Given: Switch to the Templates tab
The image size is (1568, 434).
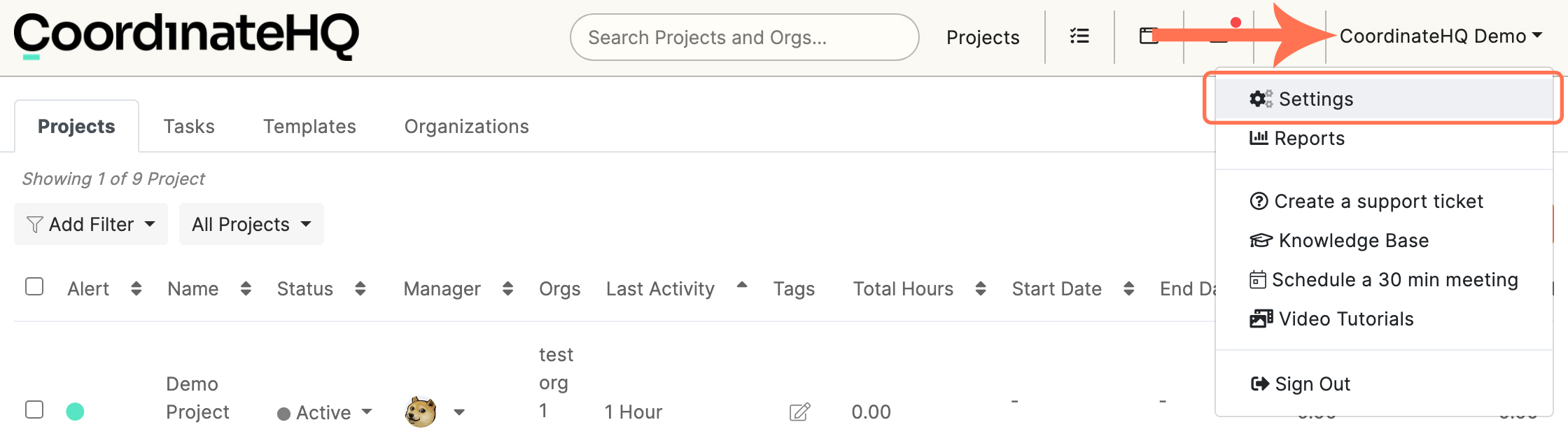Looking at the screenshot, I should pyautogui.click(x=309, y=126).
